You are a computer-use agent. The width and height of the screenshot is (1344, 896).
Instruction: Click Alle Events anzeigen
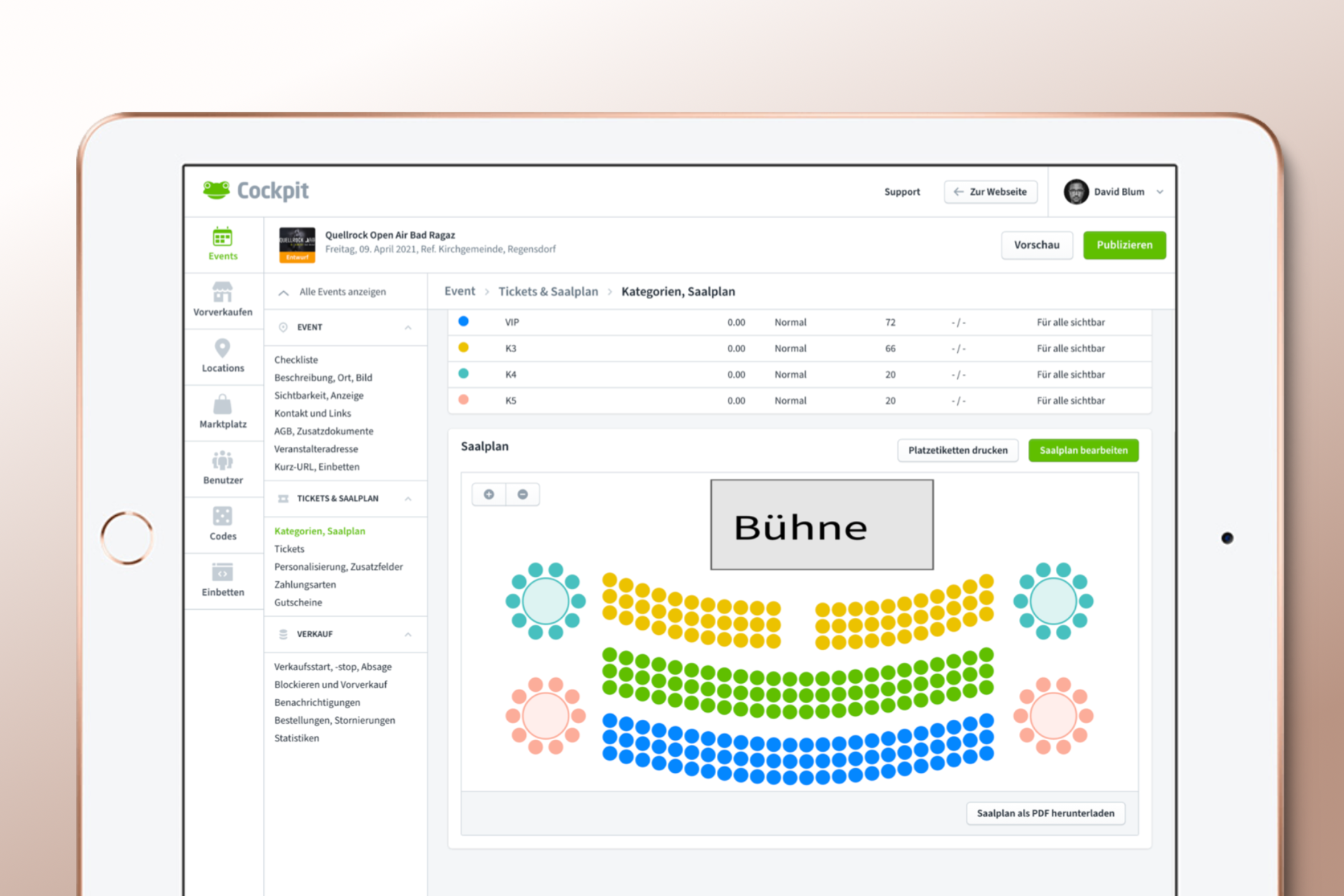(342, 292)
